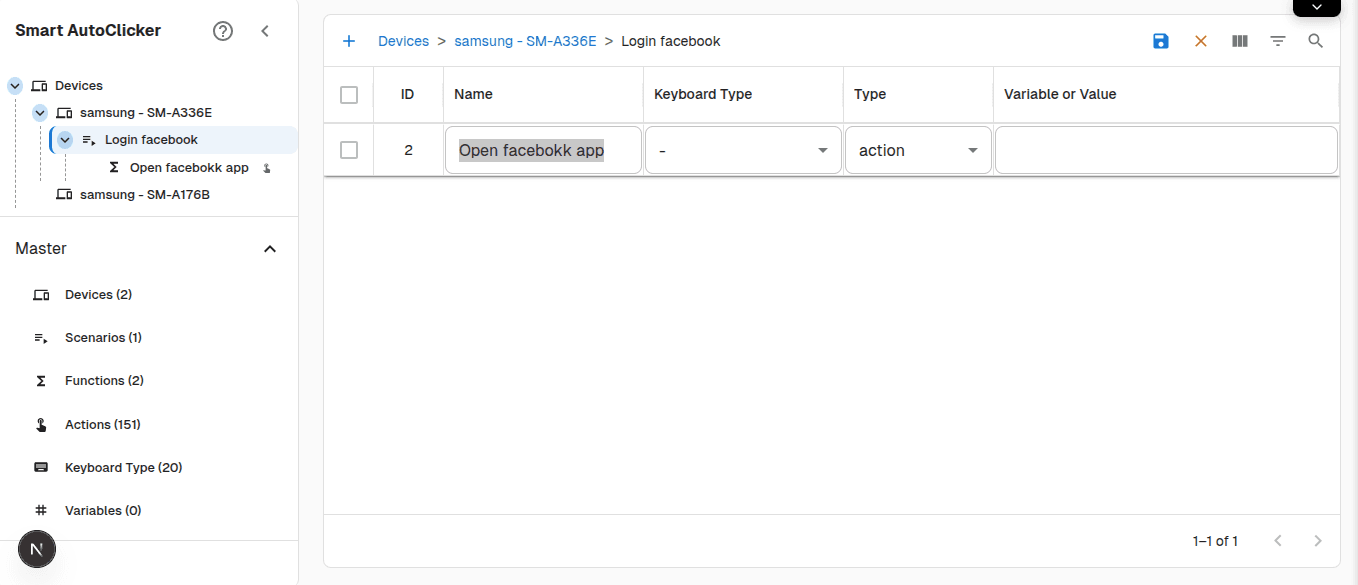Open Scenarios from the Master menu
Screen dimensions: 1358x585
point(103,337)
